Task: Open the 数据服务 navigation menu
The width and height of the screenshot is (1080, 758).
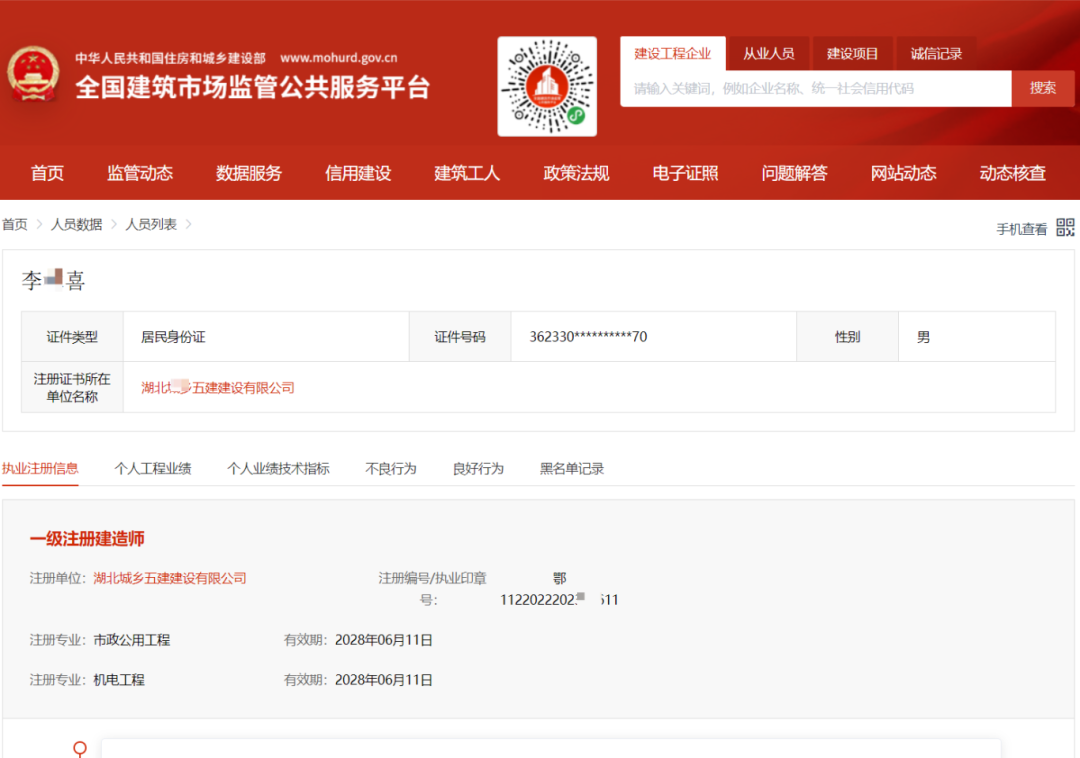Action: point(249,173)
